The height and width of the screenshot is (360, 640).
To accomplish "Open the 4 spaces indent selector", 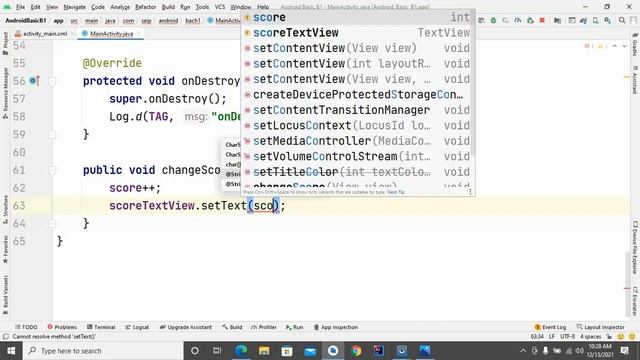I will (591, 337).
